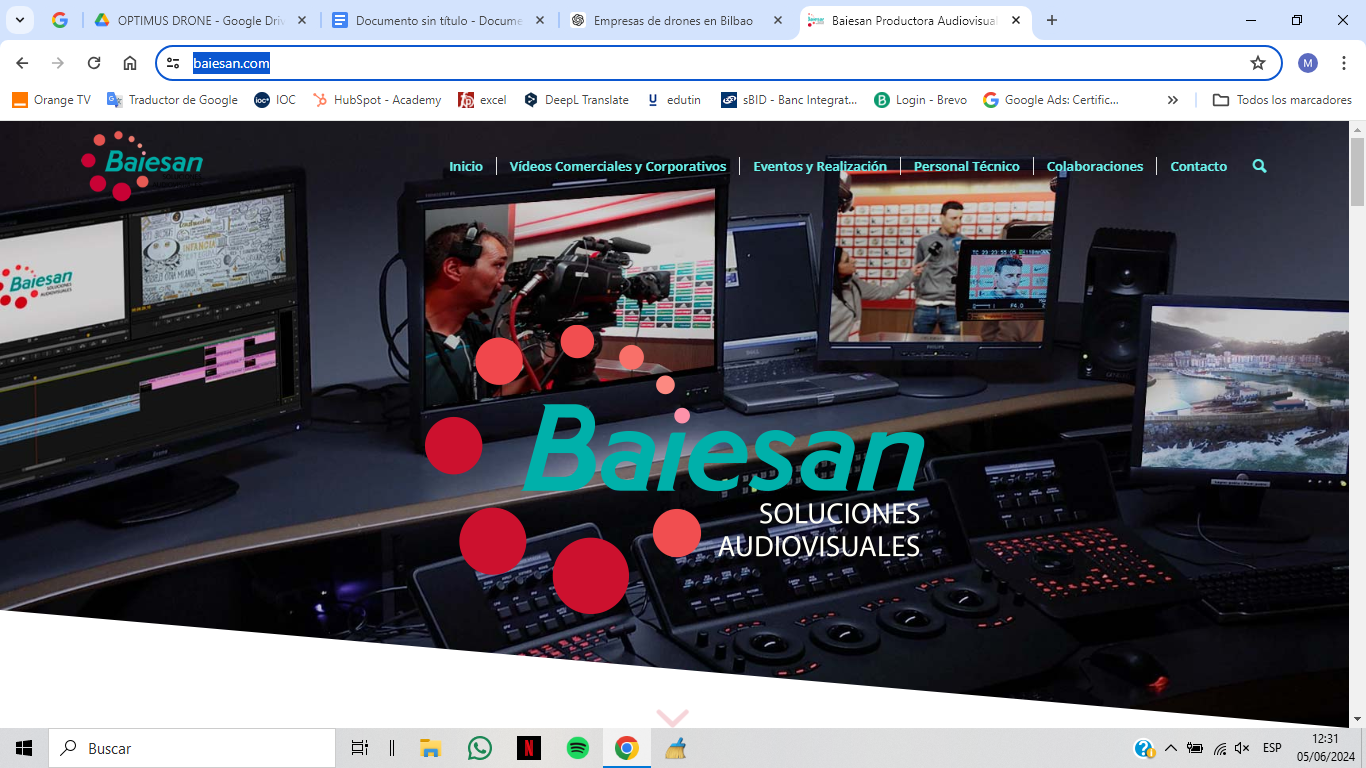The image size is (1366, 768).
Task: Open the Get Help tray icon
Action: pos(1144,748)
